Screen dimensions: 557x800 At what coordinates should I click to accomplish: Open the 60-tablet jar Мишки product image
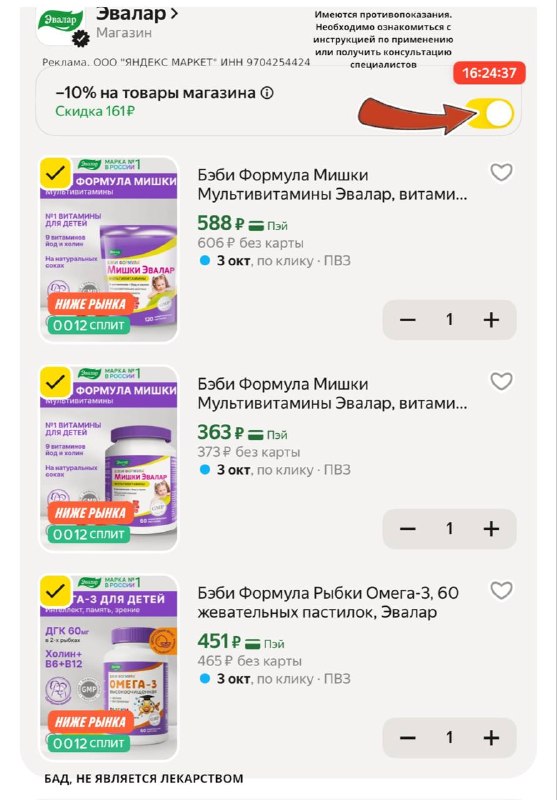pos(109,459)
